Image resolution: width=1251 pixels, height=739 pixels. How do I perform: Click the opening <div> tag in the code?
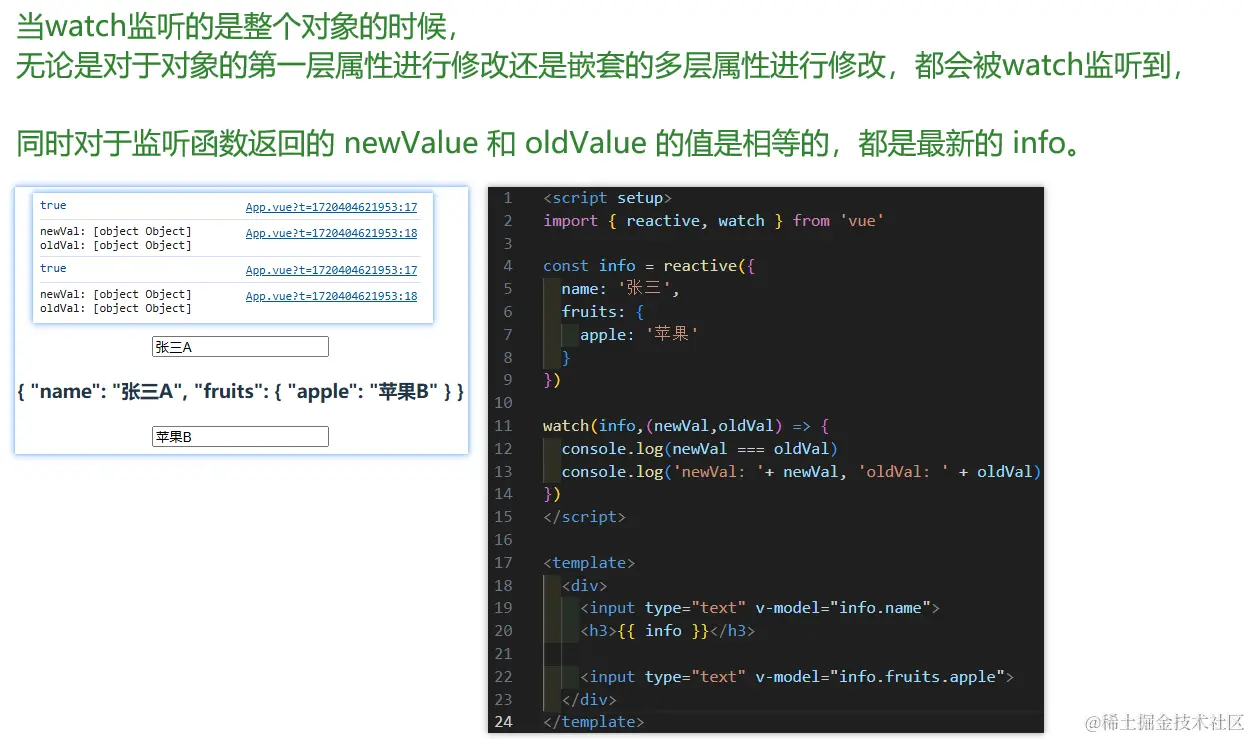584,586
